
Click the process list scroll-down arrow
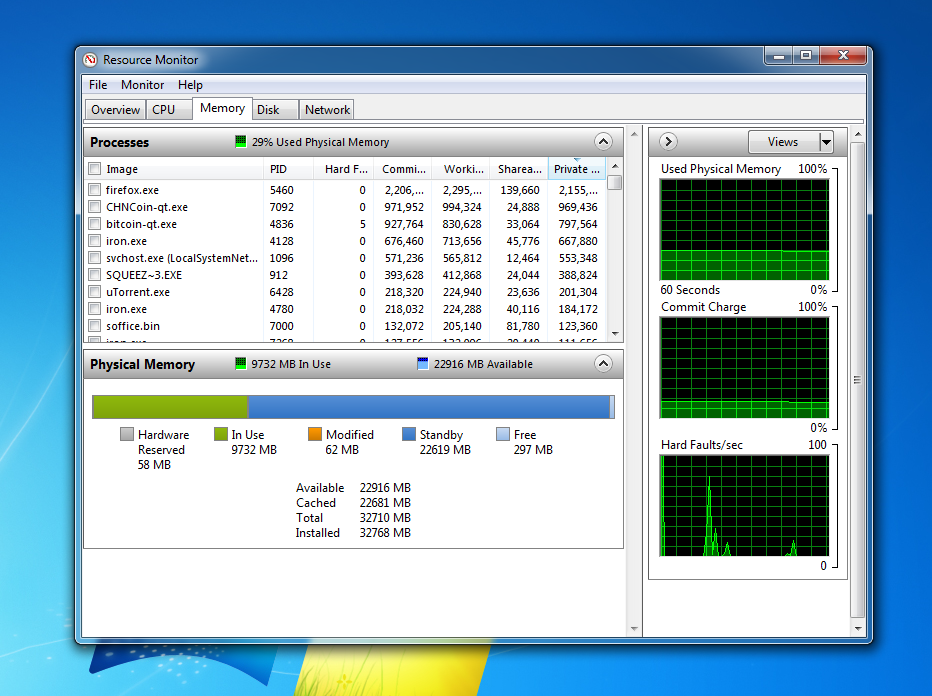click(x=615, y=333)
